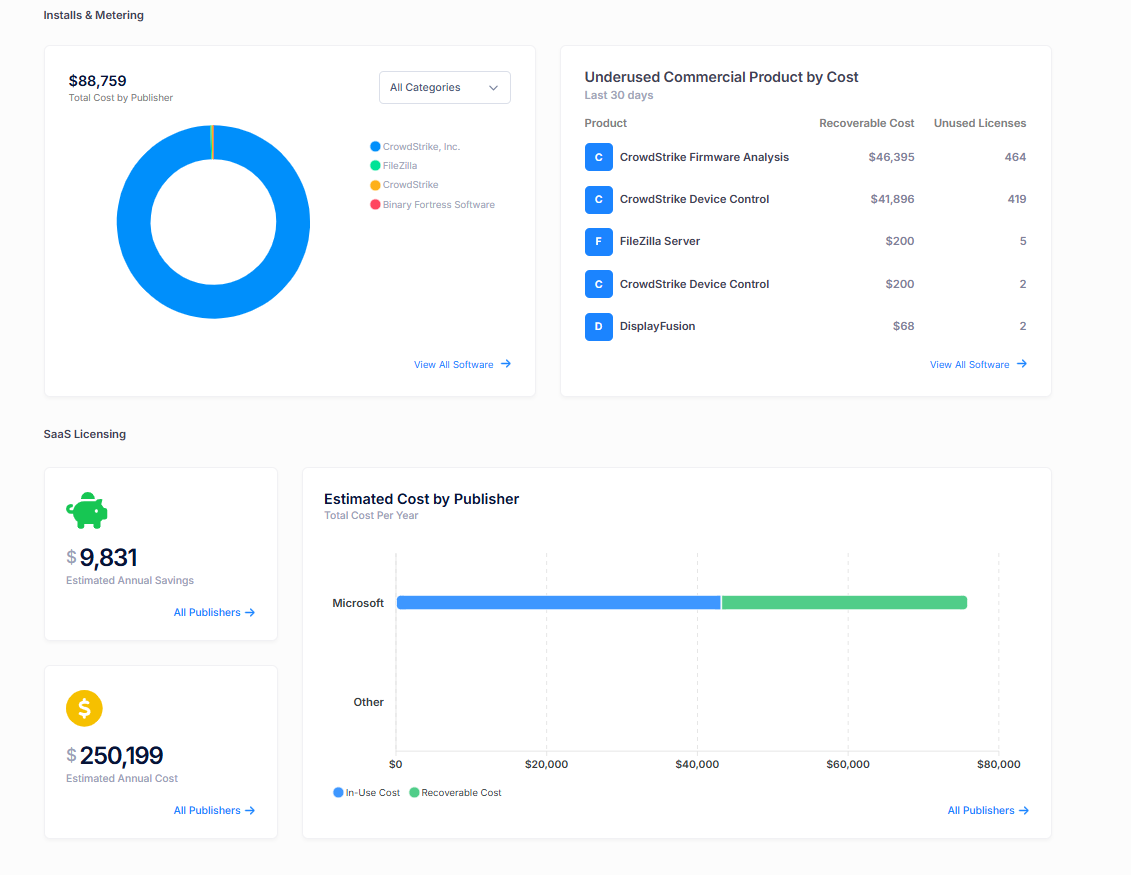
Task: Click the CrowdStrike Firmware Analysis product icon
Action: (x=598, y=157)
